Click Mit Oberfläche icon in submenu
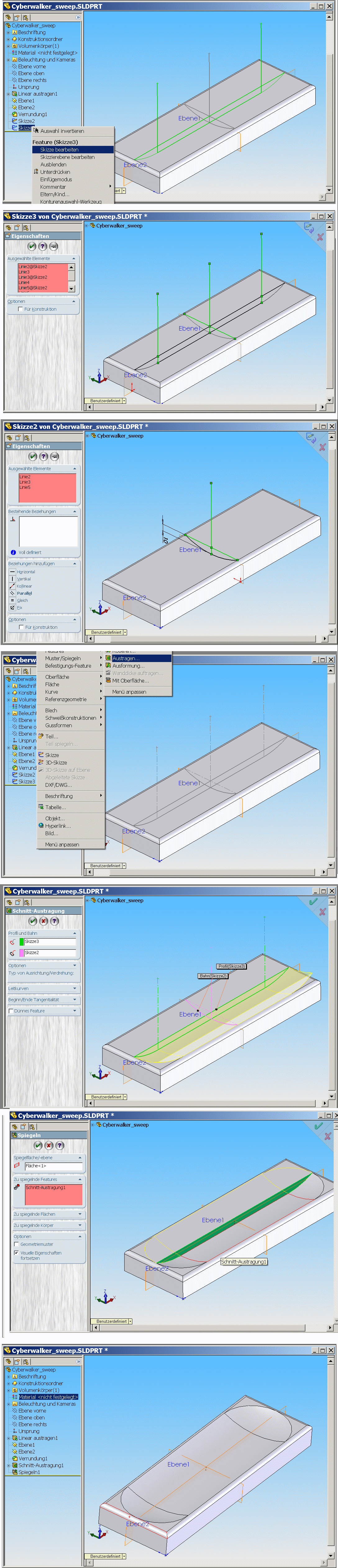The image size is (338, 1568). pos(108,681)
